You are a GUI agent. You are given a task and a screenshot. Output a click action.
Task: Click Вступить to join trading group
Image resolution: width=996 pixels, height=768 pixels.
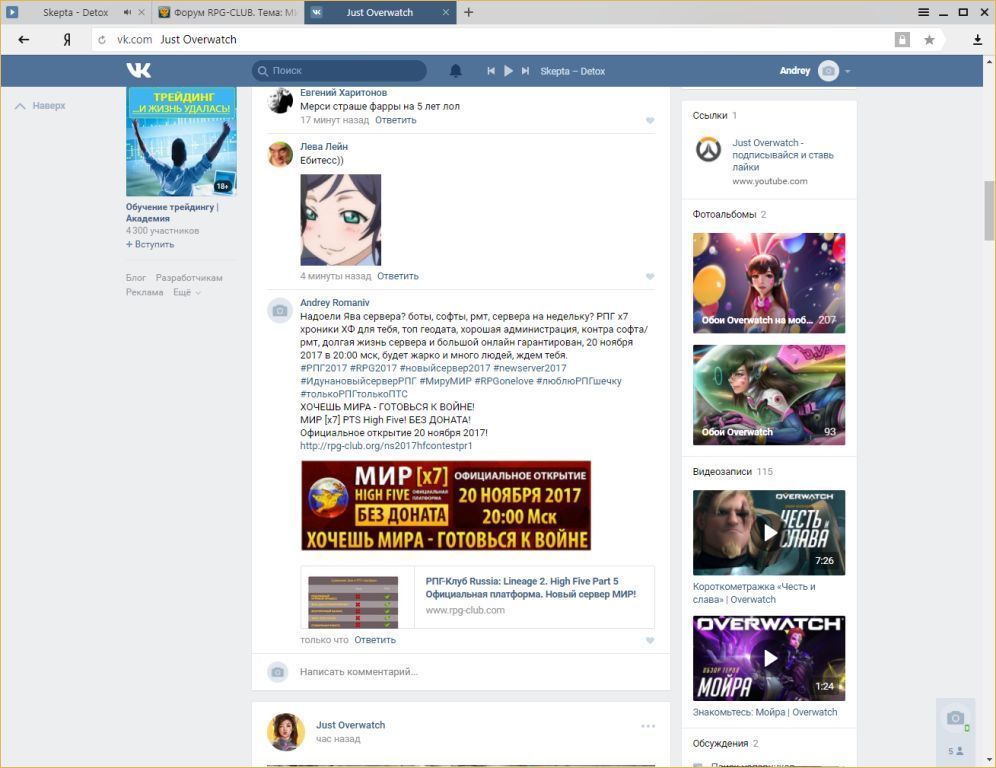pyautogui.click(x=150, y=244)
